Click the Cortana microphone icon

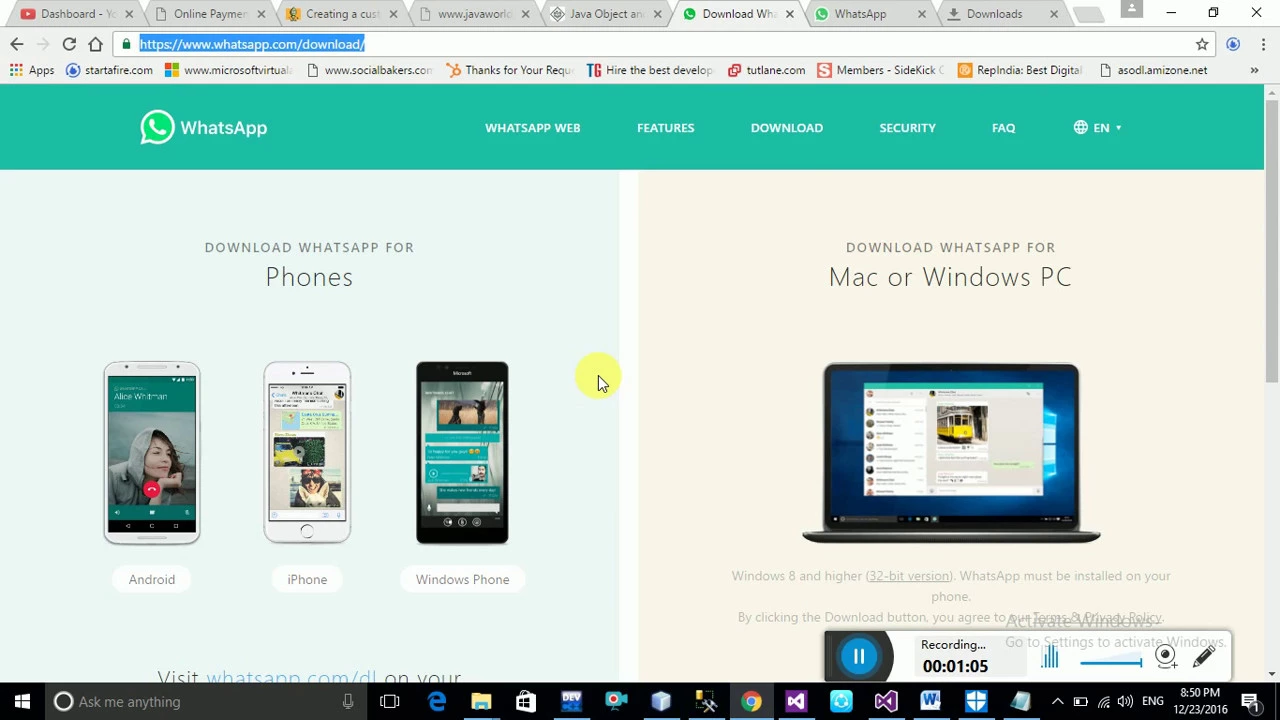348,702
